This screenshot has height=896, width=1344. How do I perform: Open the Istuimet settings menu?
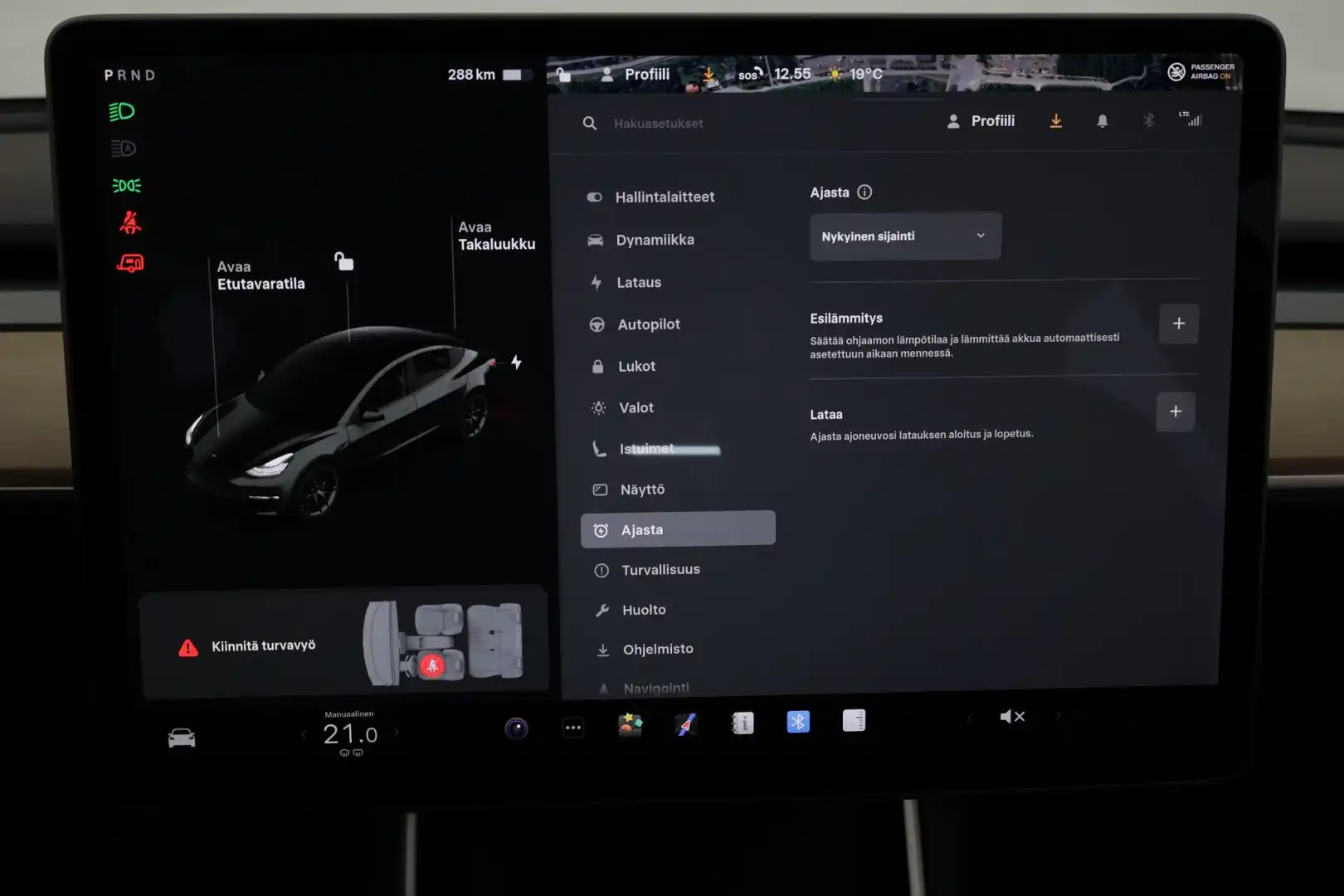pyautogui.click(x=635, y=449)
